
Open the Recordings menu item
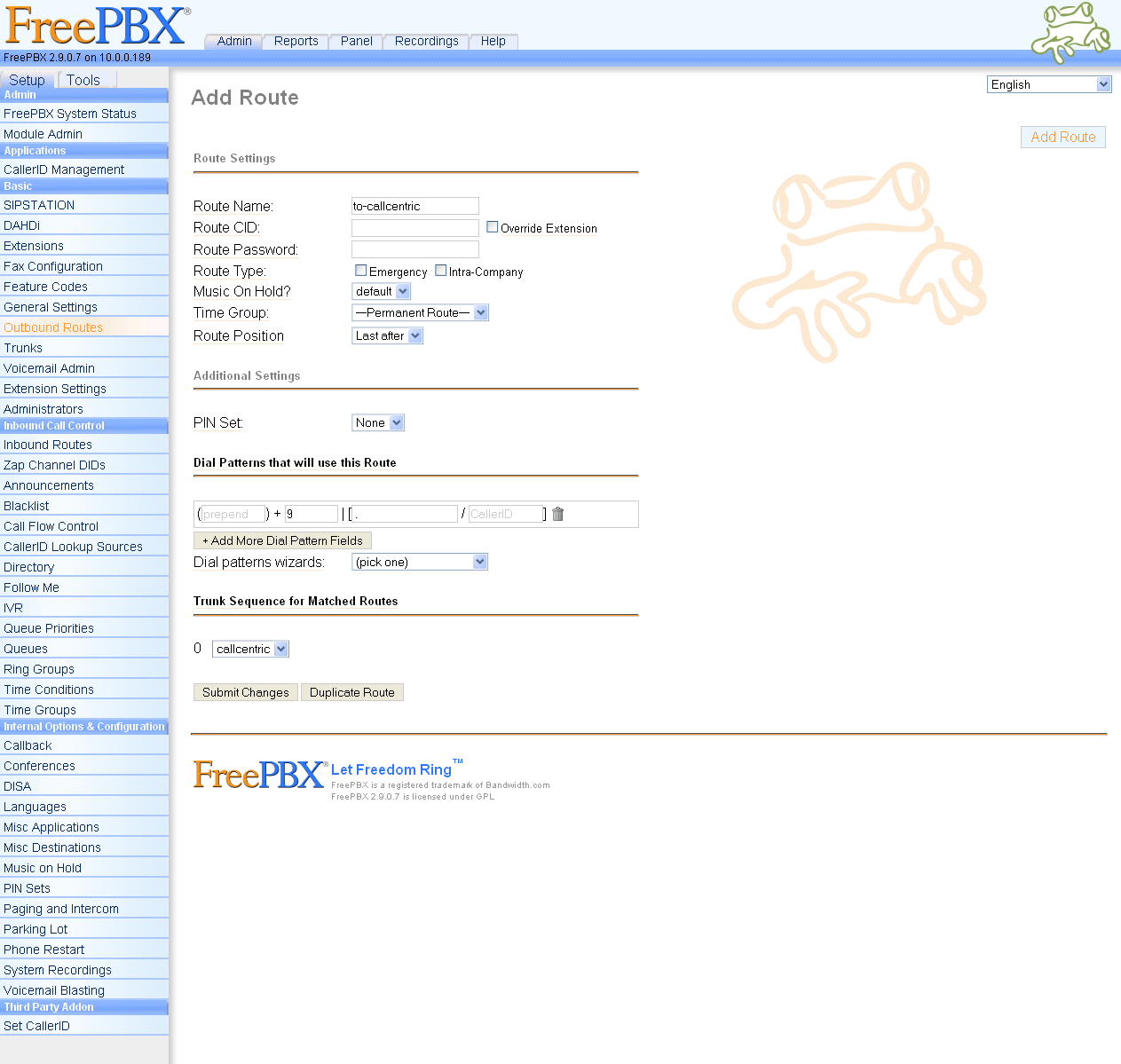(425, 41)
